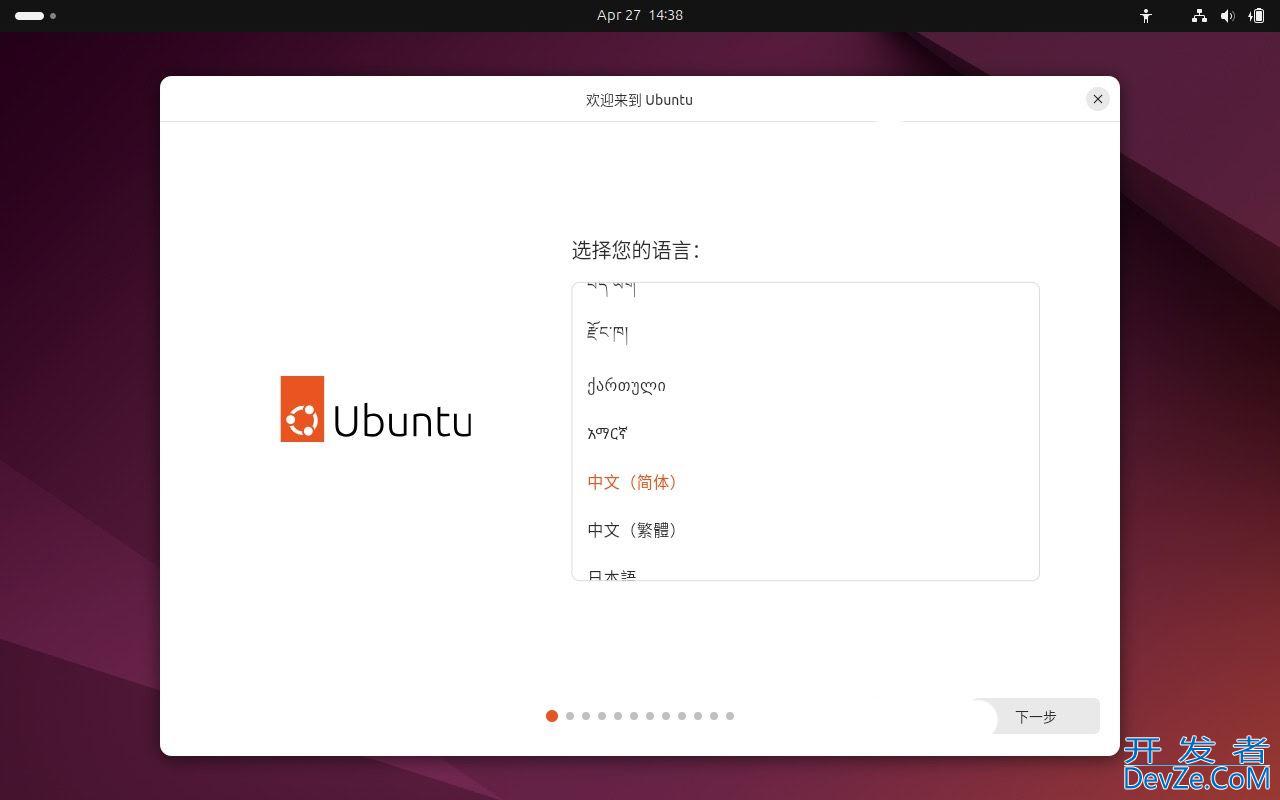Select 中文（繁體） language

click(805, 530)
